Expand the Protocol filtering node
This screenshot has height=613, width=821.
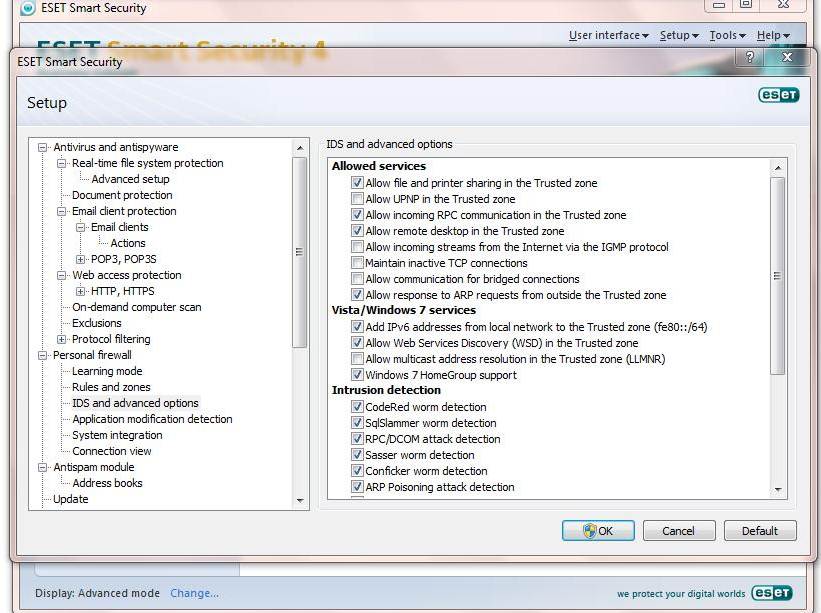click(x=62, y=339)
